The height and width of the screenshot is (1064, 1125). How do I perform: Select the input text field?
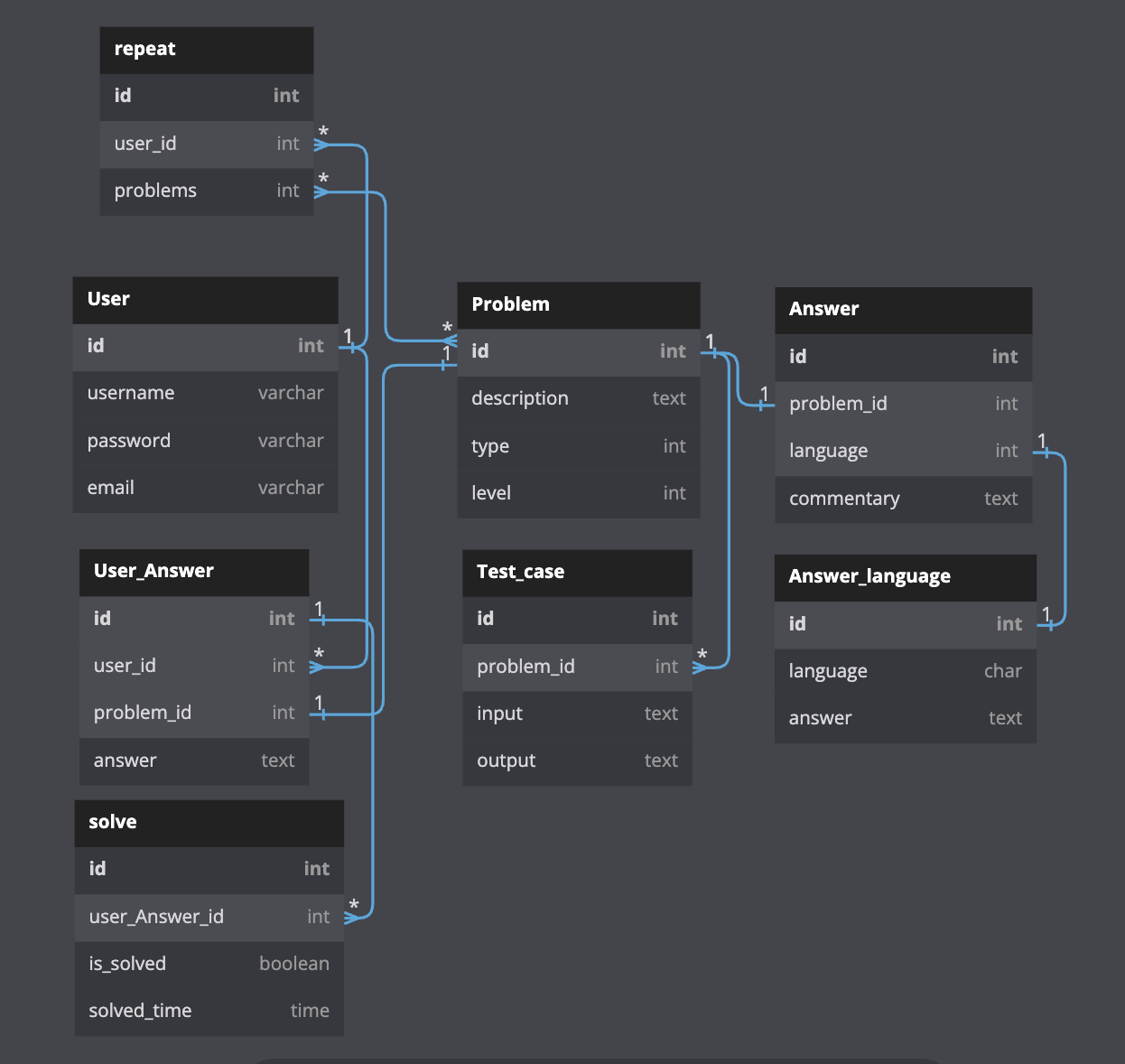click(x=577, y=714)
